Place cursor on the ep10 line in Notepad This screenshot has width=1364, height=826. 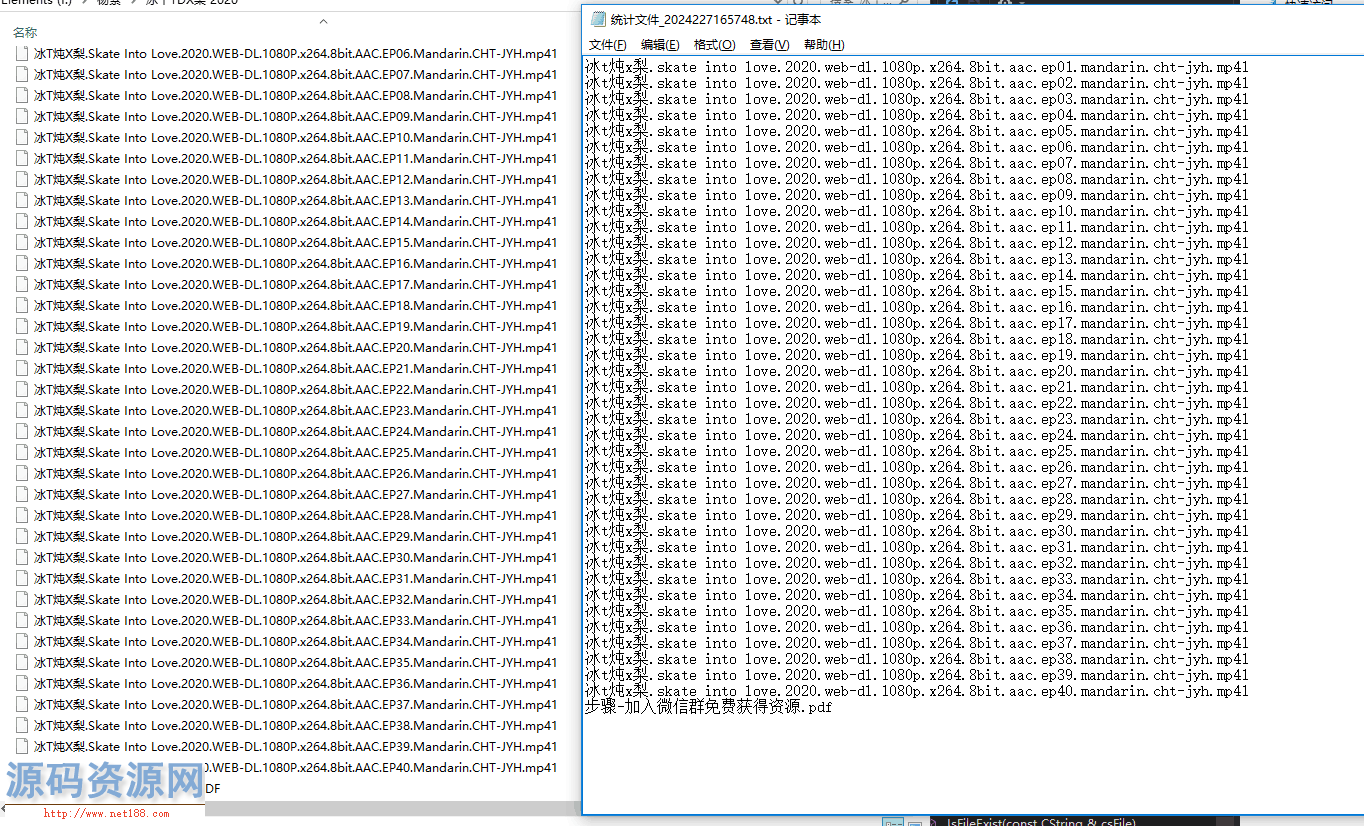point(917,211)
